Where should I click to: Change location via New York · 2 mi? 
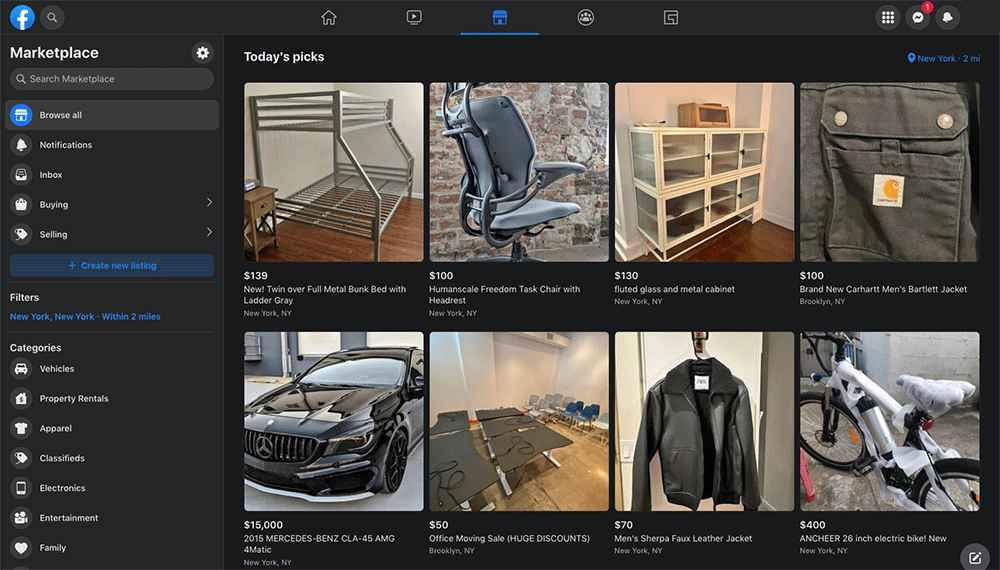943,59
